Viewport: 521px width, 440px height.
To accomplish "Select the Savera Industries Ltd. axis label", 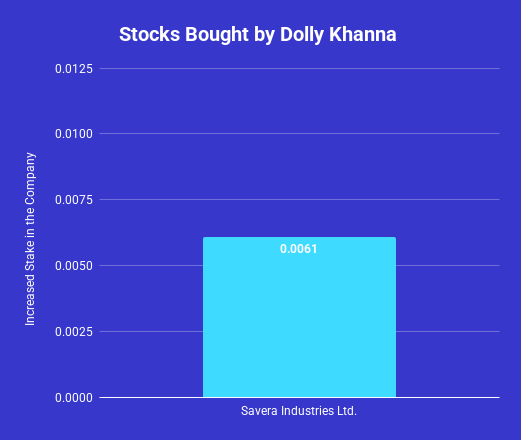I will click(x=299, y=411).
